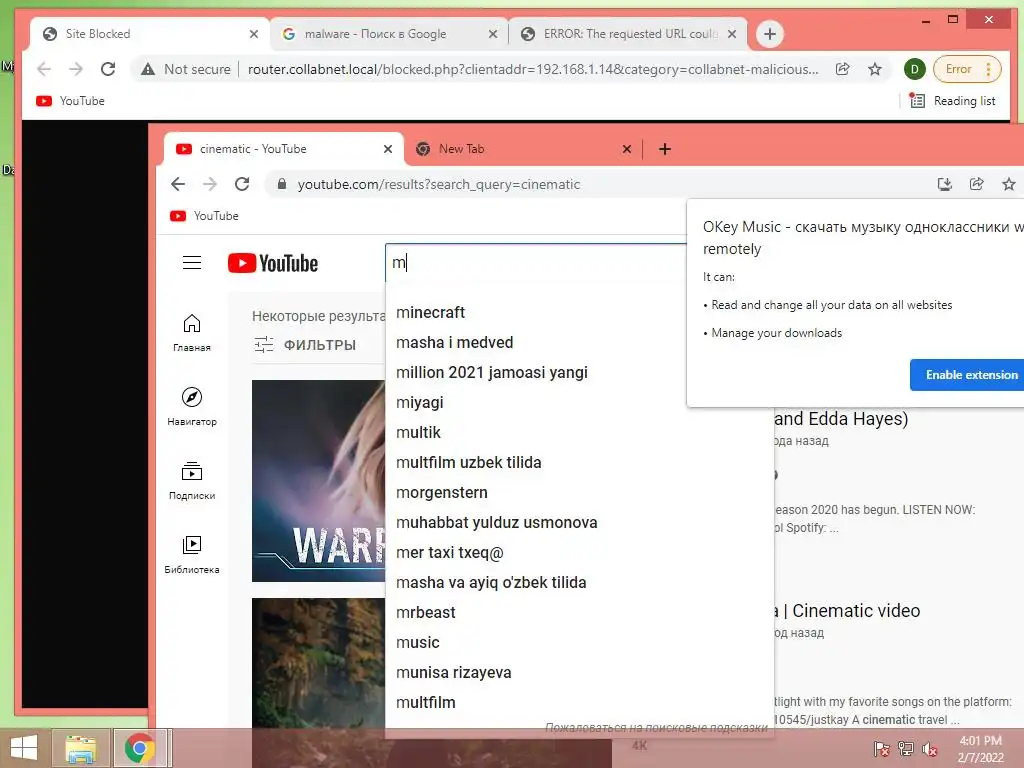Go back in the front YouTube window
Viewport: 1024px width, 768px height.
(x=178, y=184)
